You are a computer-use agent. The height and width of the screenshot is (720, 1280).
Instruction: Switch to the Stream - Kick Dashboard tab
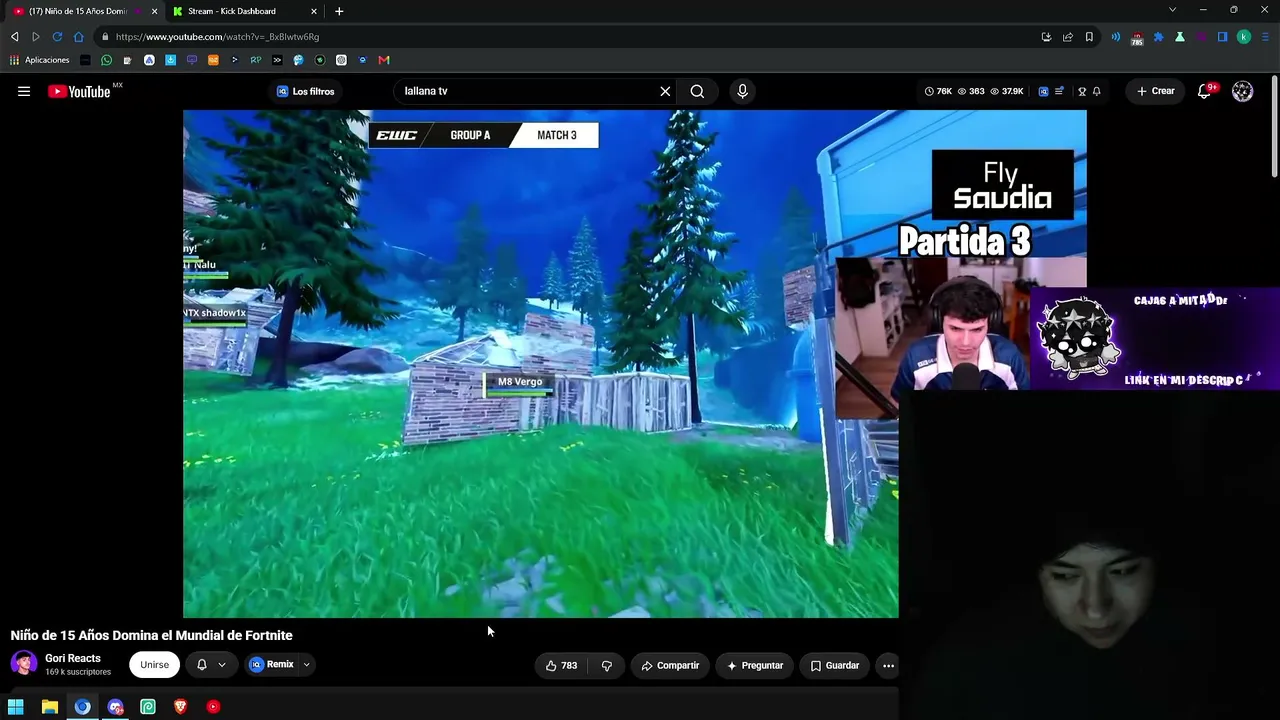tap(232, 11)
